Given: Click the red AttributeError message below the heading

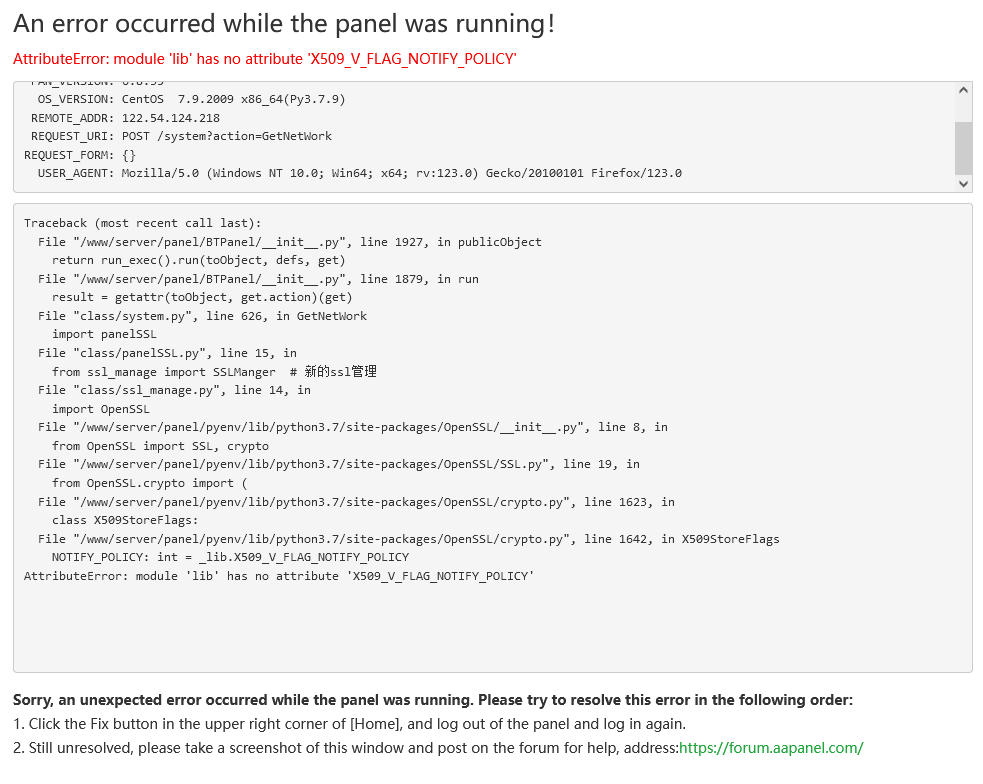Looking at the screenshot, I should pyautogui.click(x=264, y=59).
